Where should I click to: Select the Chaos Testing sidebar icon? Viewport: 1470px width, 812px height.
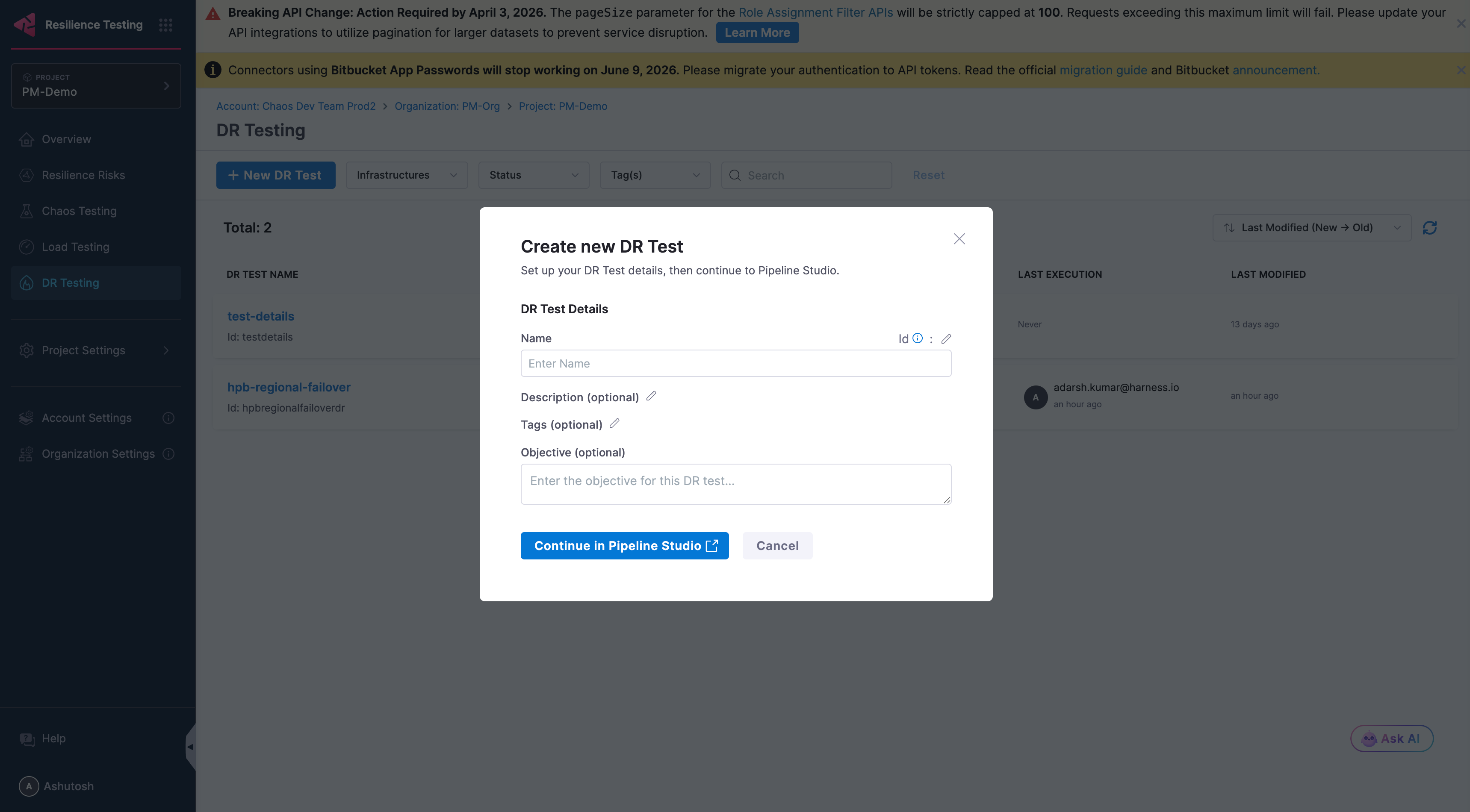(26, 210)
